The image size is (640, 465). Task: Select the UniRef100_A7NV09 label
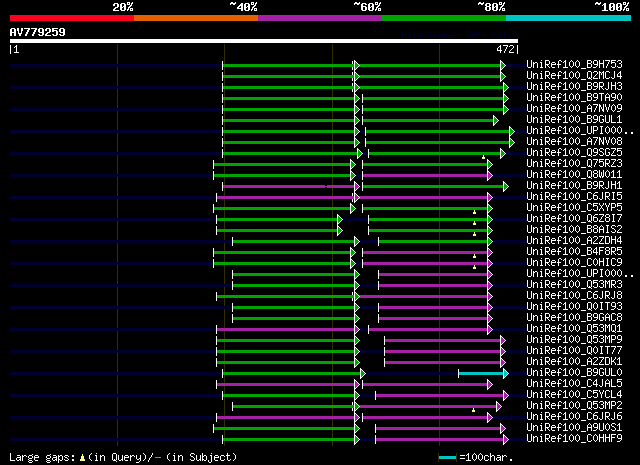click(x=574, y=109)
